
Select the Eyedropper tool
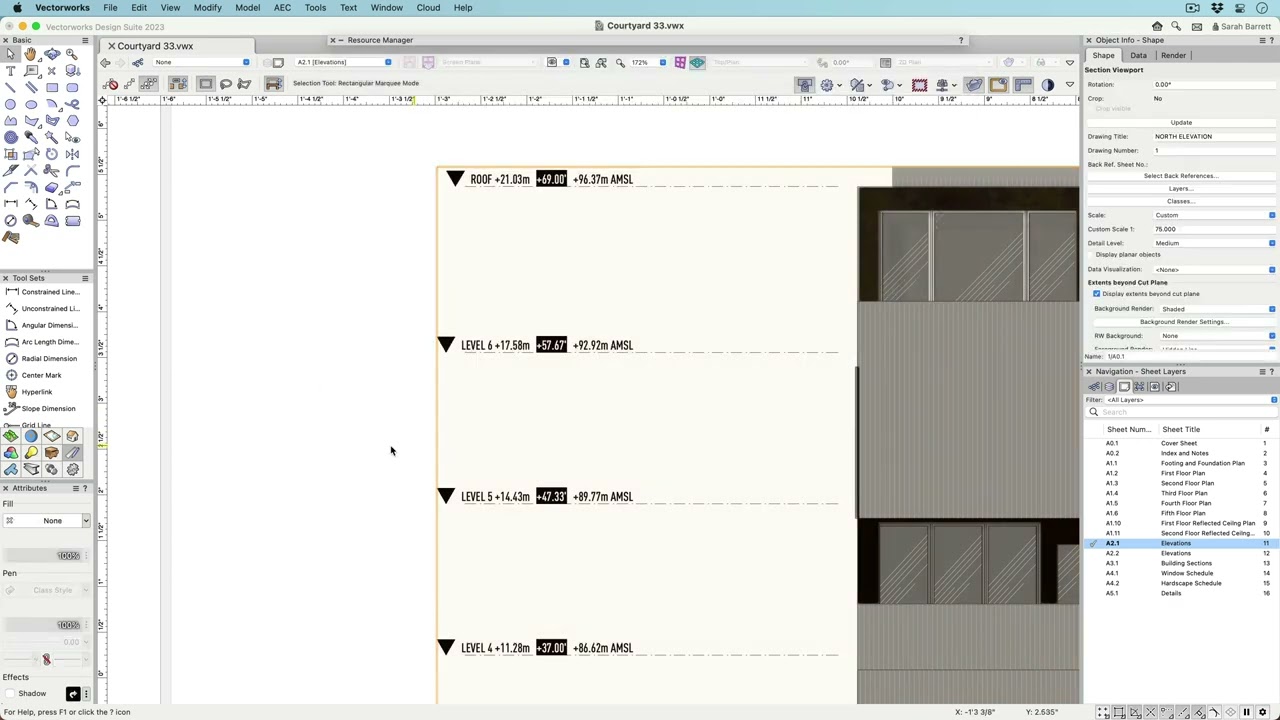(x=31, y=136)
